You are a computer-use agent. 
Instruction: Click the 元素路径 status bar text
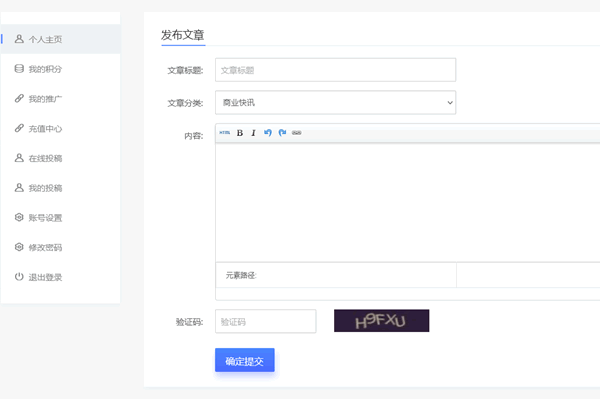241,275
